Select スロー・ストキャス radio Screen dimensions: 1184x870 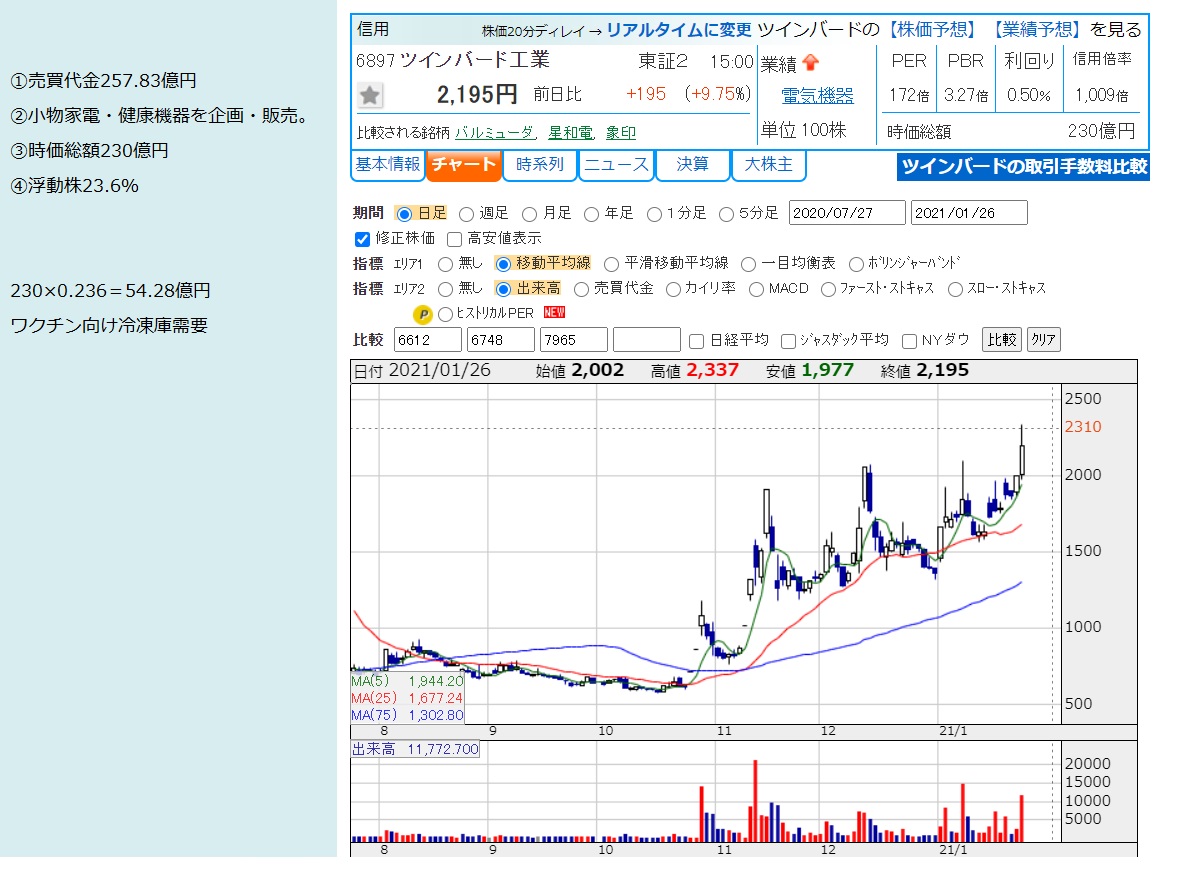(x=955, y=289)
